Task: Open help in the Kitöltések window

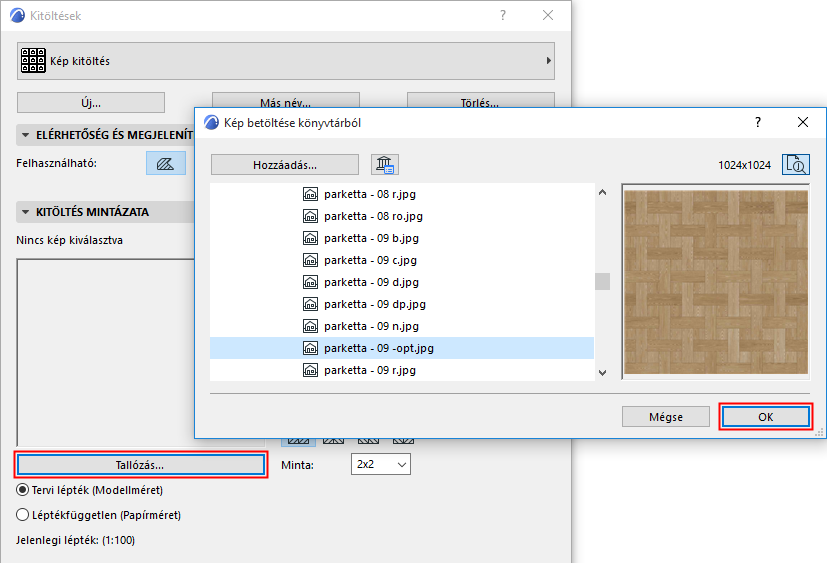Action: 503,15
